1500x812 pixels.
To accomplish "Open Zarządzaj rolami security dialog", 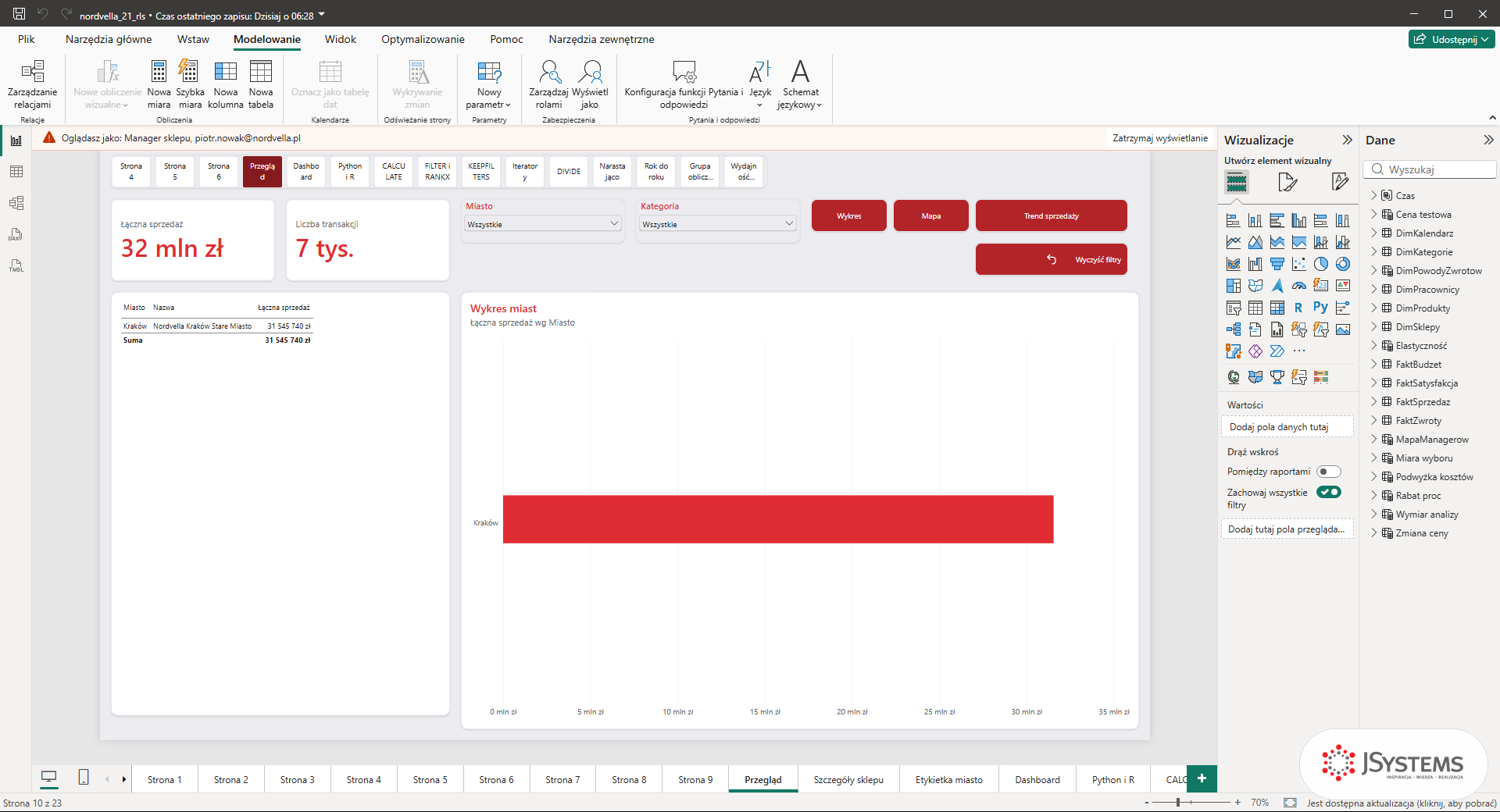I will pyautogui.click(x=549, y=84).
